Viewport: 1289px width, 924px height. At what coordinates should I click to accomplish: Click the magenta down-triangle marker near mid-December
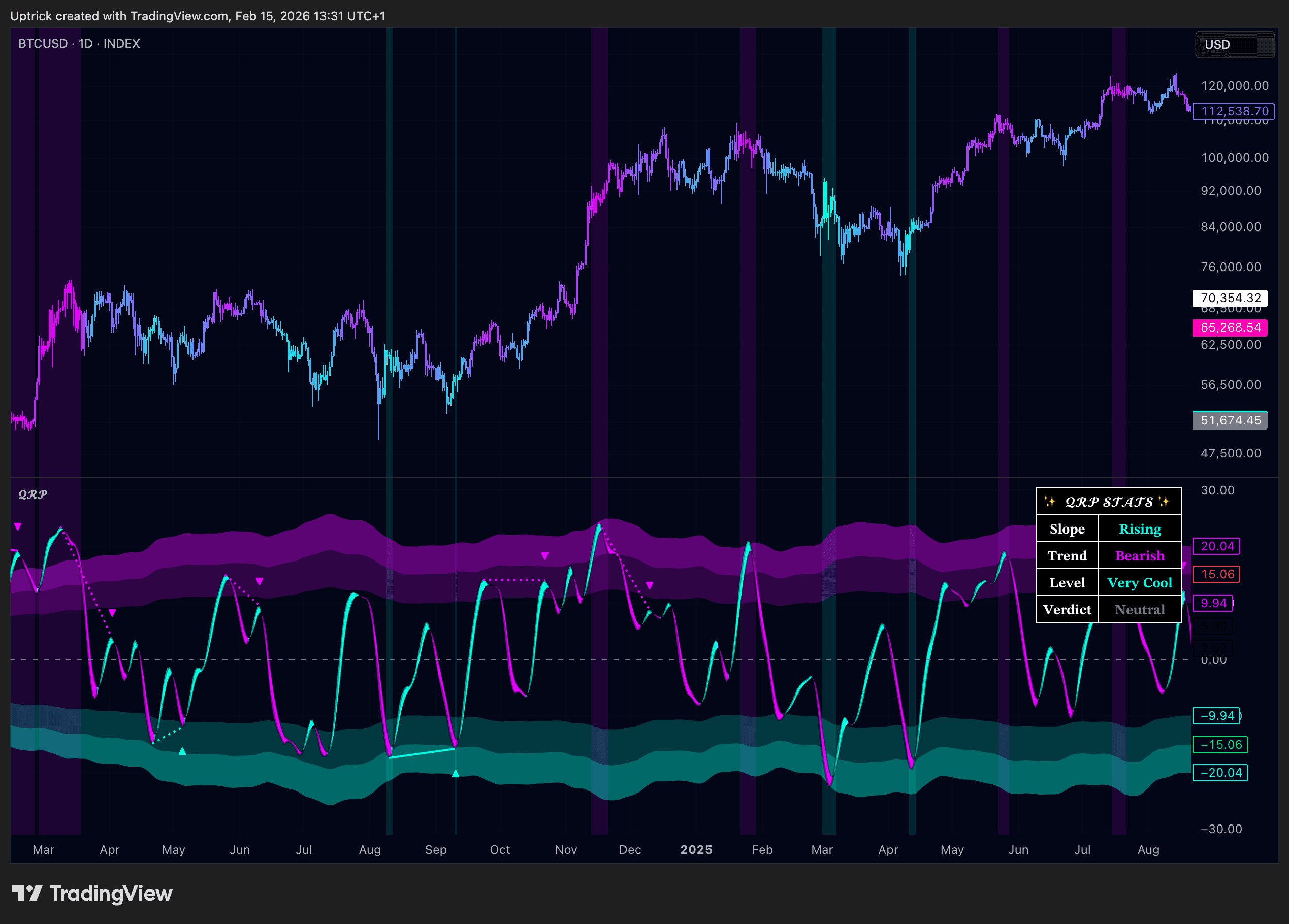click(x=650, y=585)
